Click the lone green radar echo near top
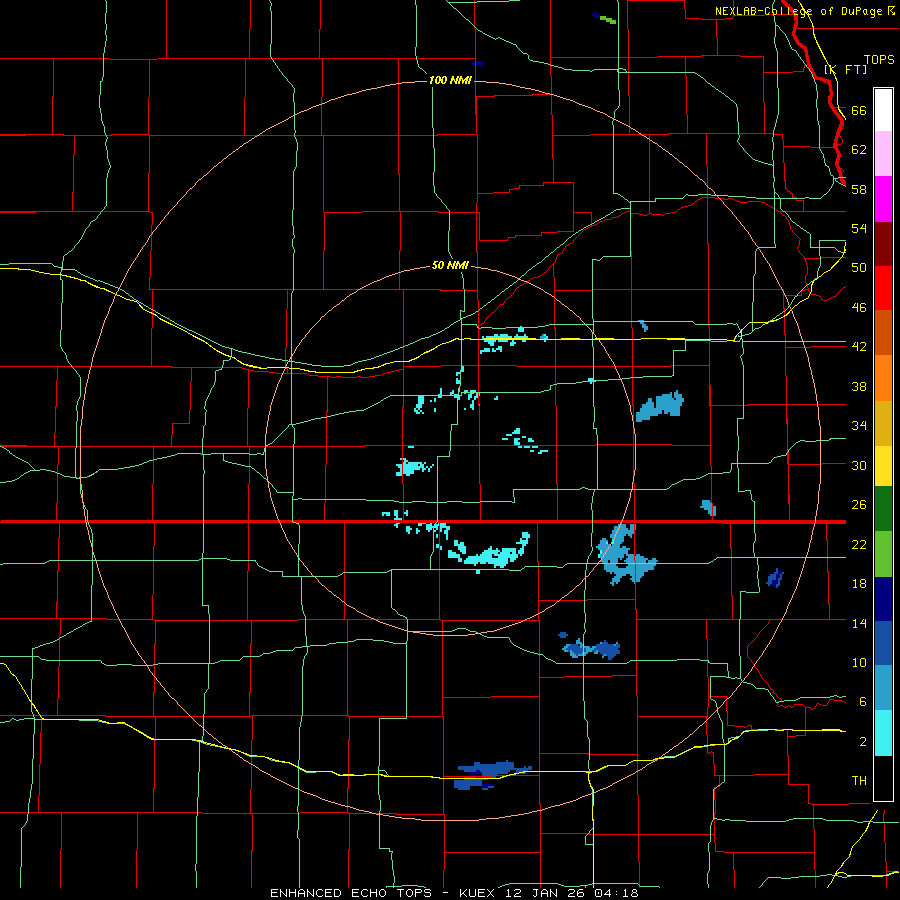Screen dimensions: 900x900 [608, 20]
